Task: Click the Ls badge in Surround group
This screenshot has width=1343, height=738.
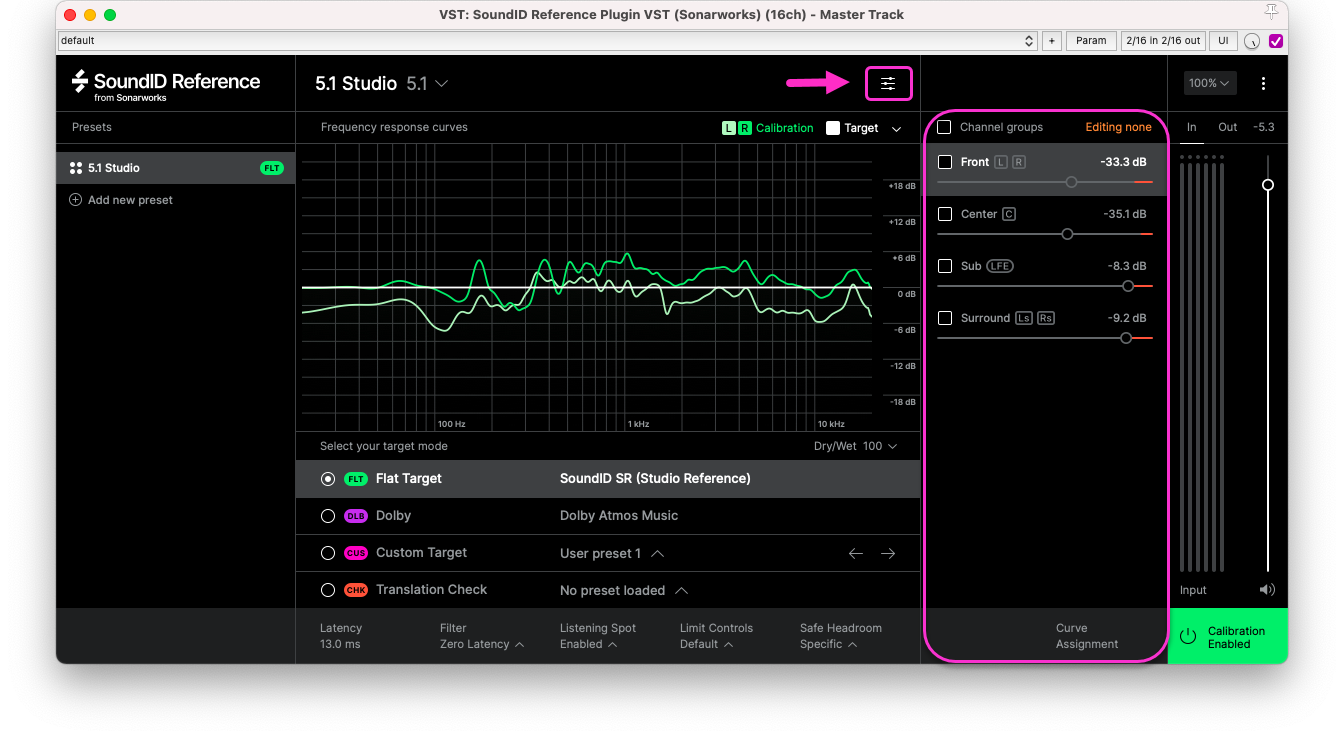Action: (x=1024, y=318)
